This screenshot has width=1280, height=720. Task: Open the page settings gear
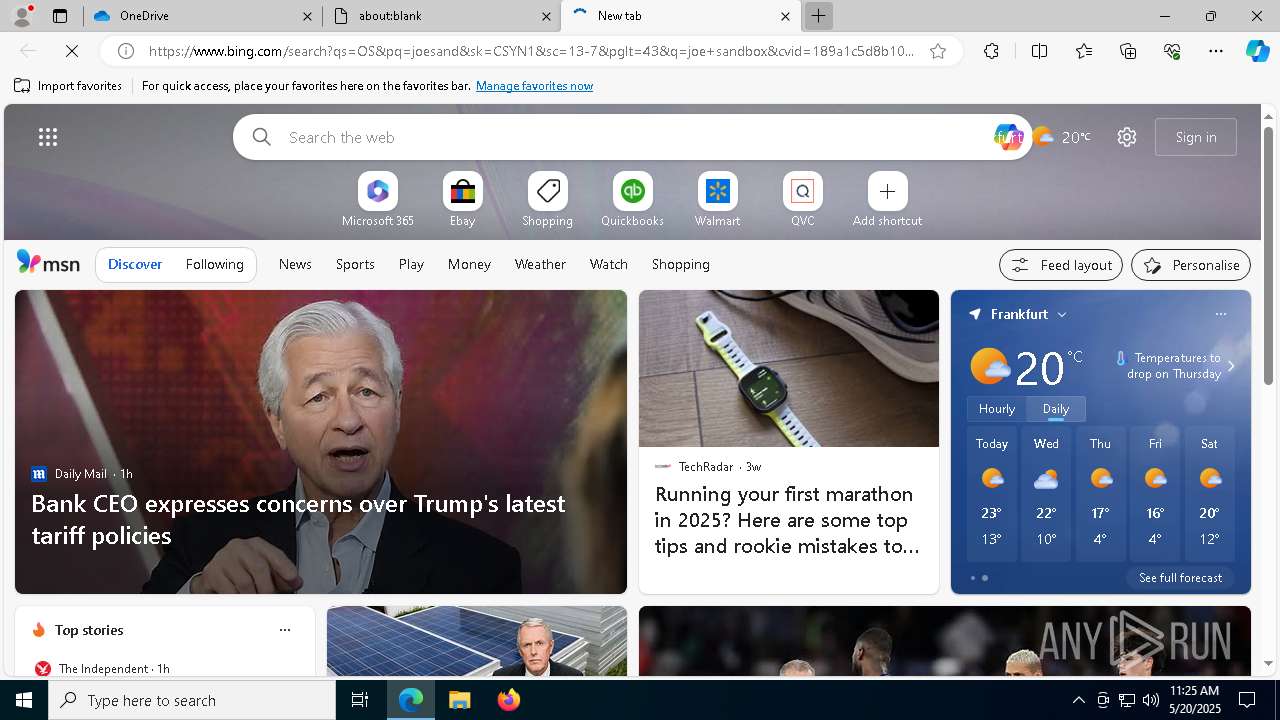[1127, 137]
